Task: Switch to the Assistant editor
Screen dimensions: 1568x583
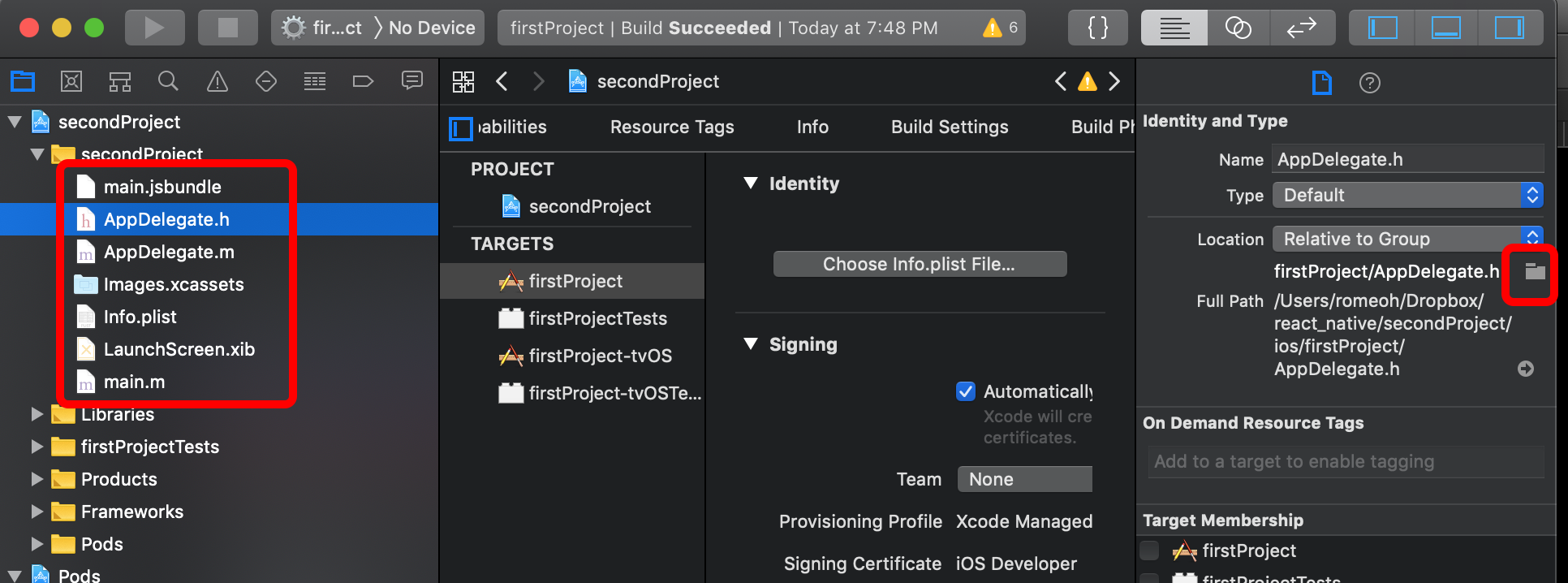Action: click(1238, 28)
